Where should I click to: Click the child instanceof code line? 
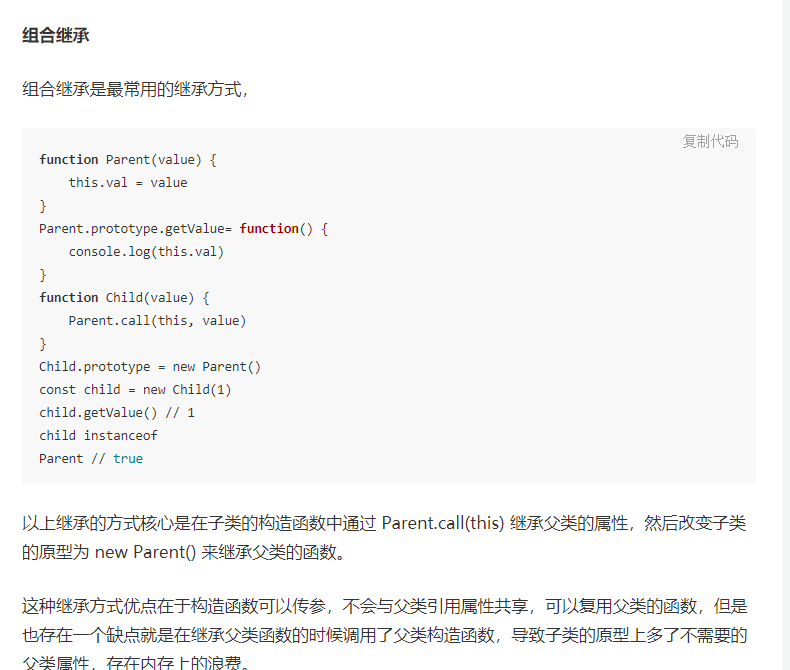(98, 436)
